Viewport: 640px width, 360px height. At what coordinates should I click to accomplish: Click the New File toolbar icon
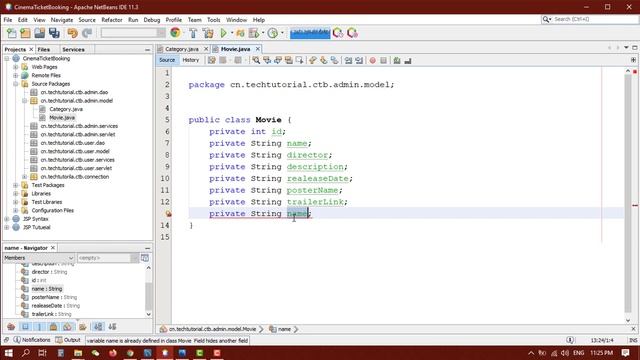11,33
